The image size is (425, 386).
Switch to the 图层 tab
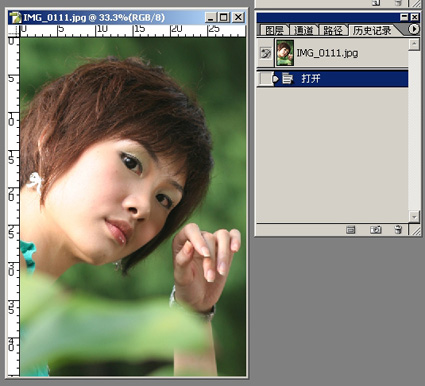click(x=274, y=30)
